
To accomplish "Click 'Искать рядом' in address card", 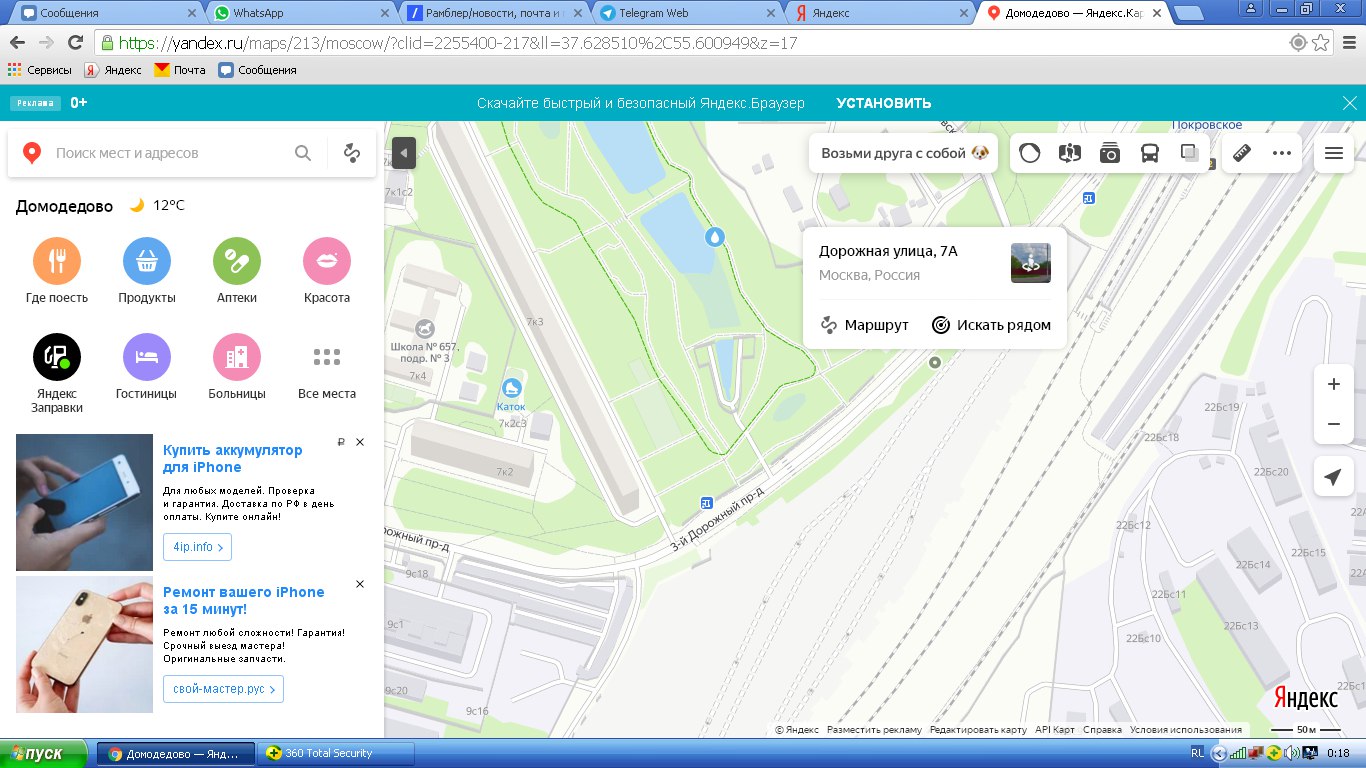I will tap(992, 325).
